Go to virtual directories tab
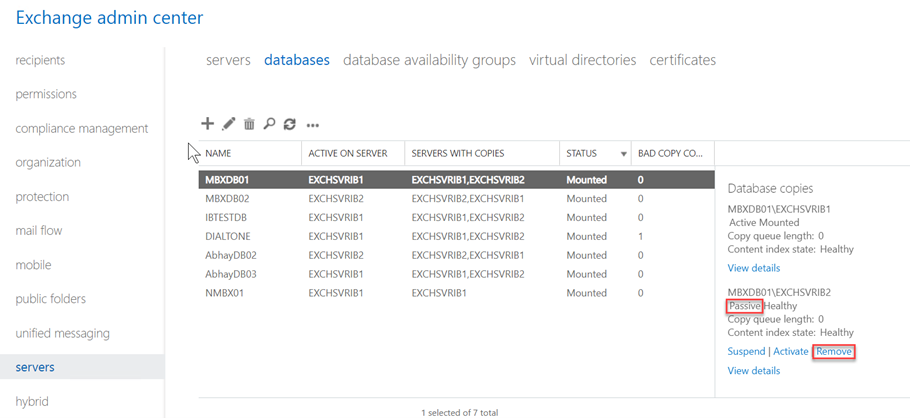This screenshot has width=910, height=418. click(x=583, y=60)
